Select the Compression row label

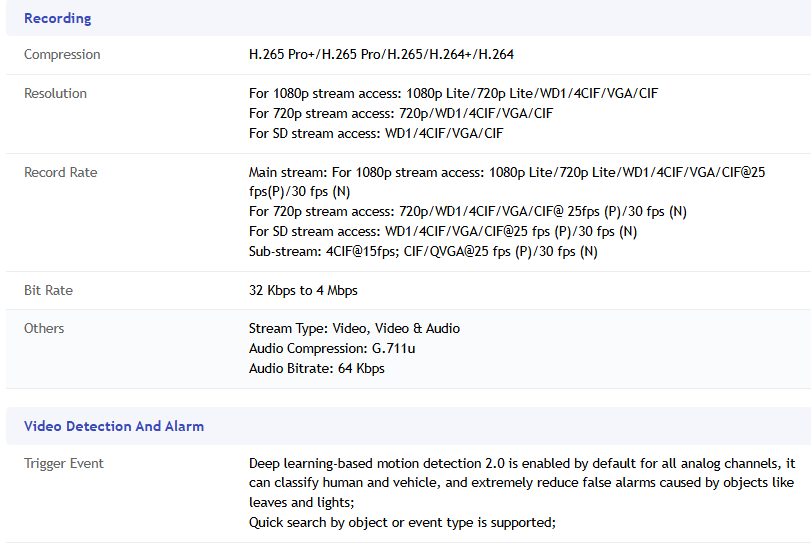coord(62,54)
